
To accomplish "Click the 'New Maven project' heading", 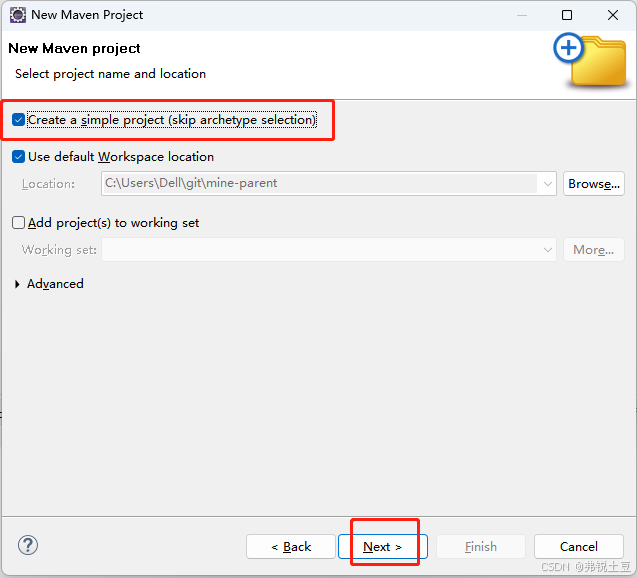I will tap(74, 48).
